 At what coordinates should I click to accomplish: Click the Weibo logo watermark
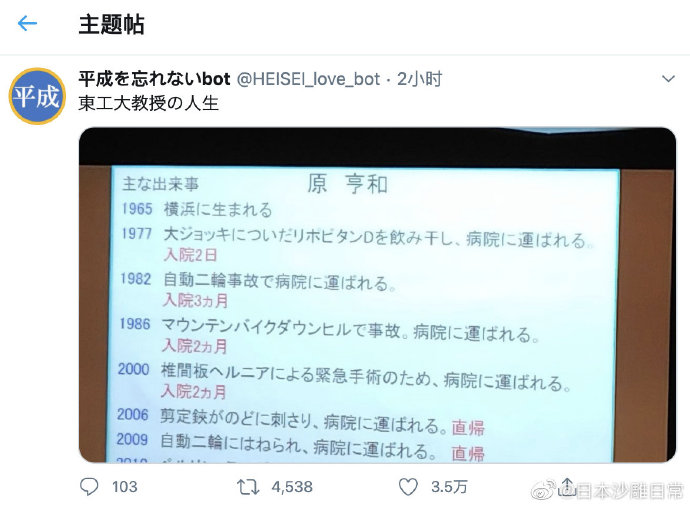[x=544, y=490]
